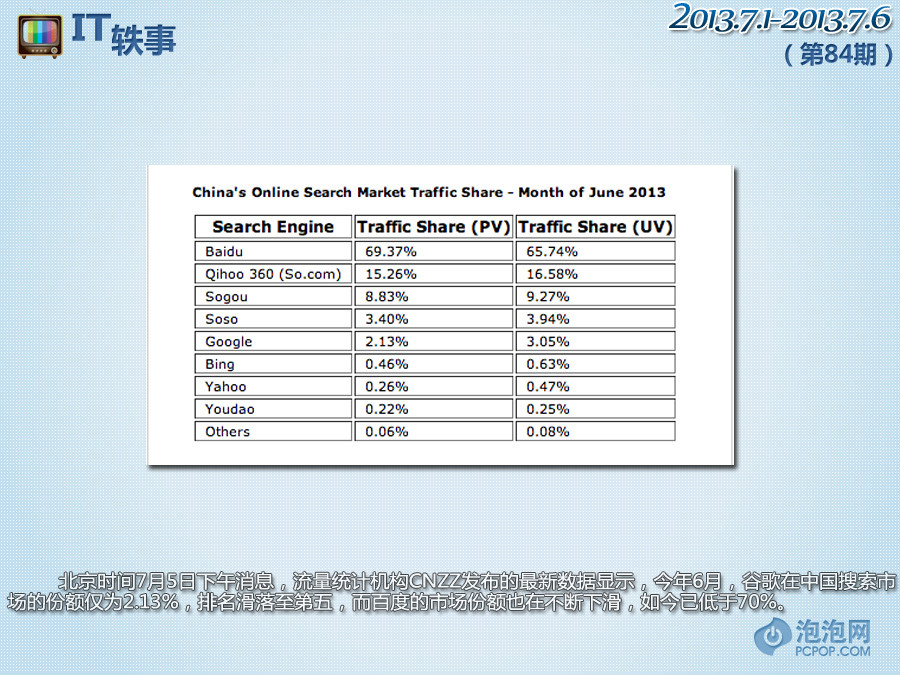Click the Traffic Share (PV) column header

(x=434, y=227)
